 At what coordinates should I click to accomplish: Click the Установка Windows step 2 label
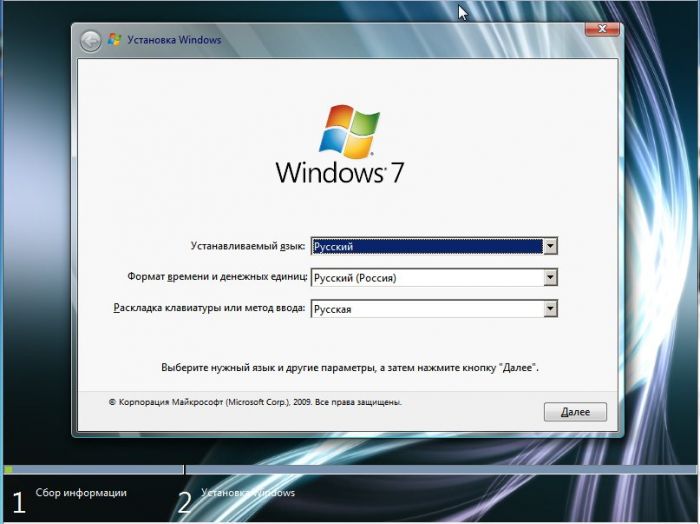coord(248,493)
